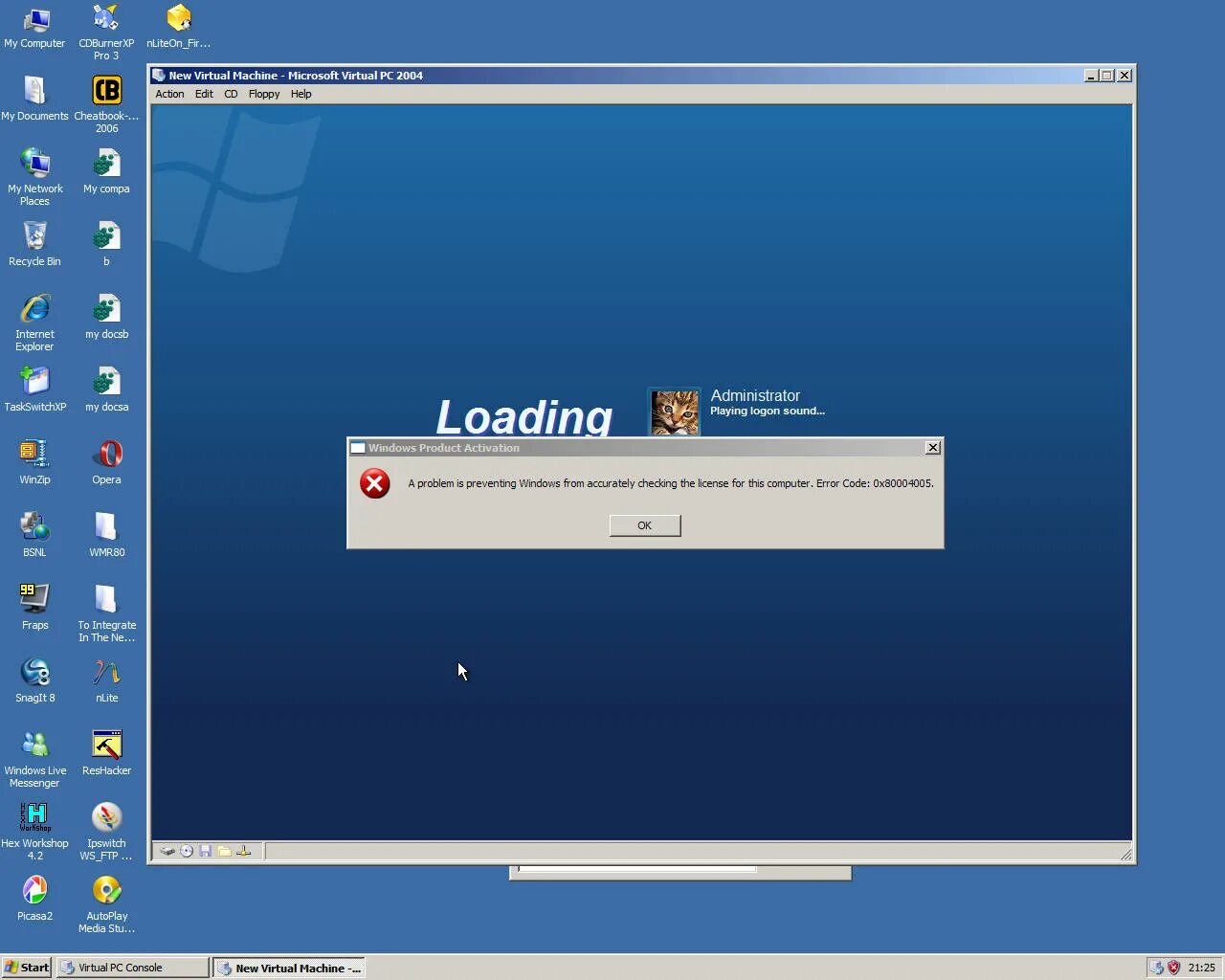Screen dimensions: 1225x980
Task: Open the CD menu in Virtual PC
Action: point(231,94)
